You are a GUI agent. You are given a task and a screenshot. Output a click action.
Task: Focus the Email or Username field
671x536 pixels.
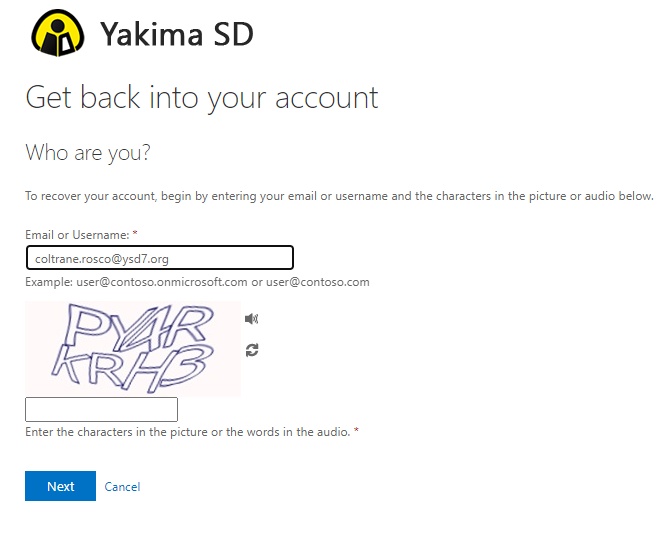(160, 258)
